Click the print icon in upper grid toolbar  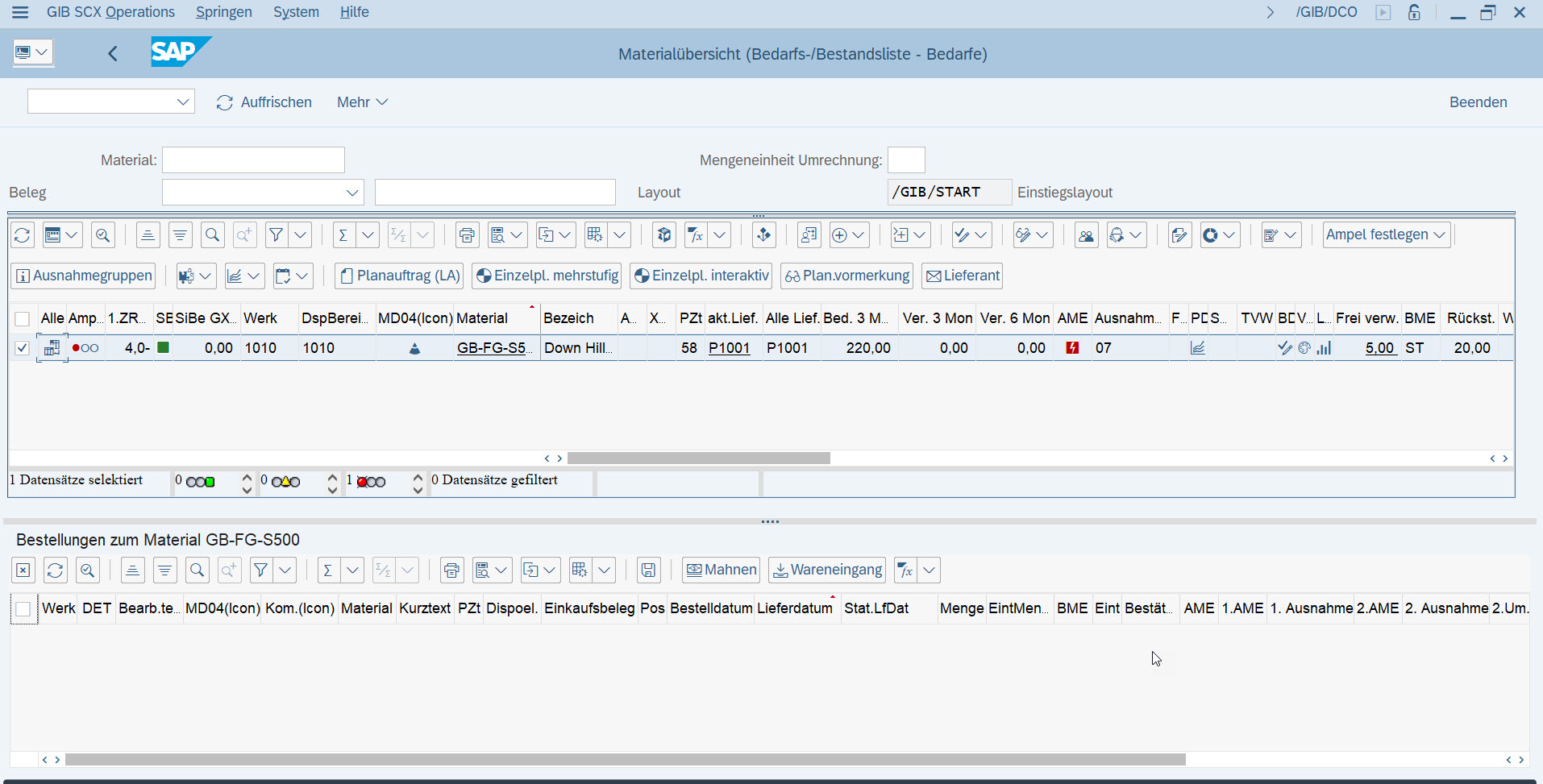click(466, 235)
